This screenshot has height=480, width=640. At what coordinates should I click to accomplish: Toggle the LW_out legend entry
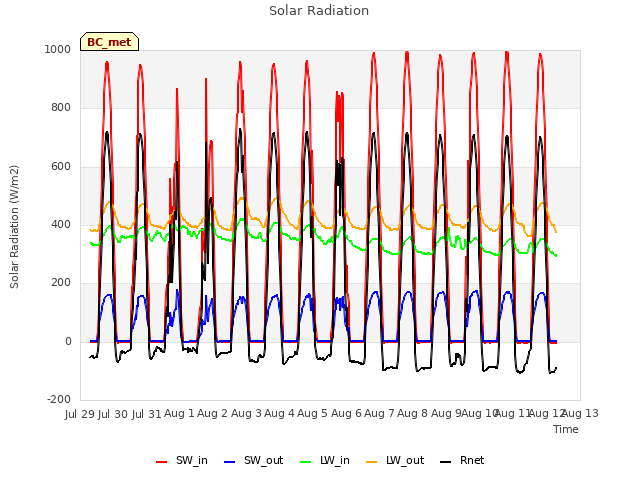click(x=395, y=460)
